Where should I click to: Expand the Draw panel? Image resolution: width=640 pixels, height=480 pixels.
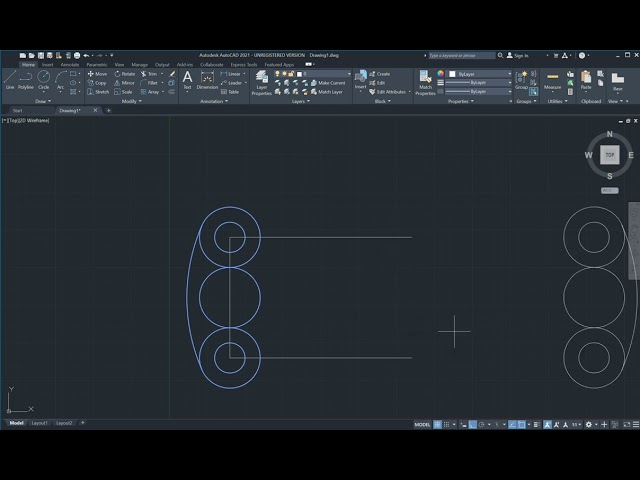click(43, 101)
